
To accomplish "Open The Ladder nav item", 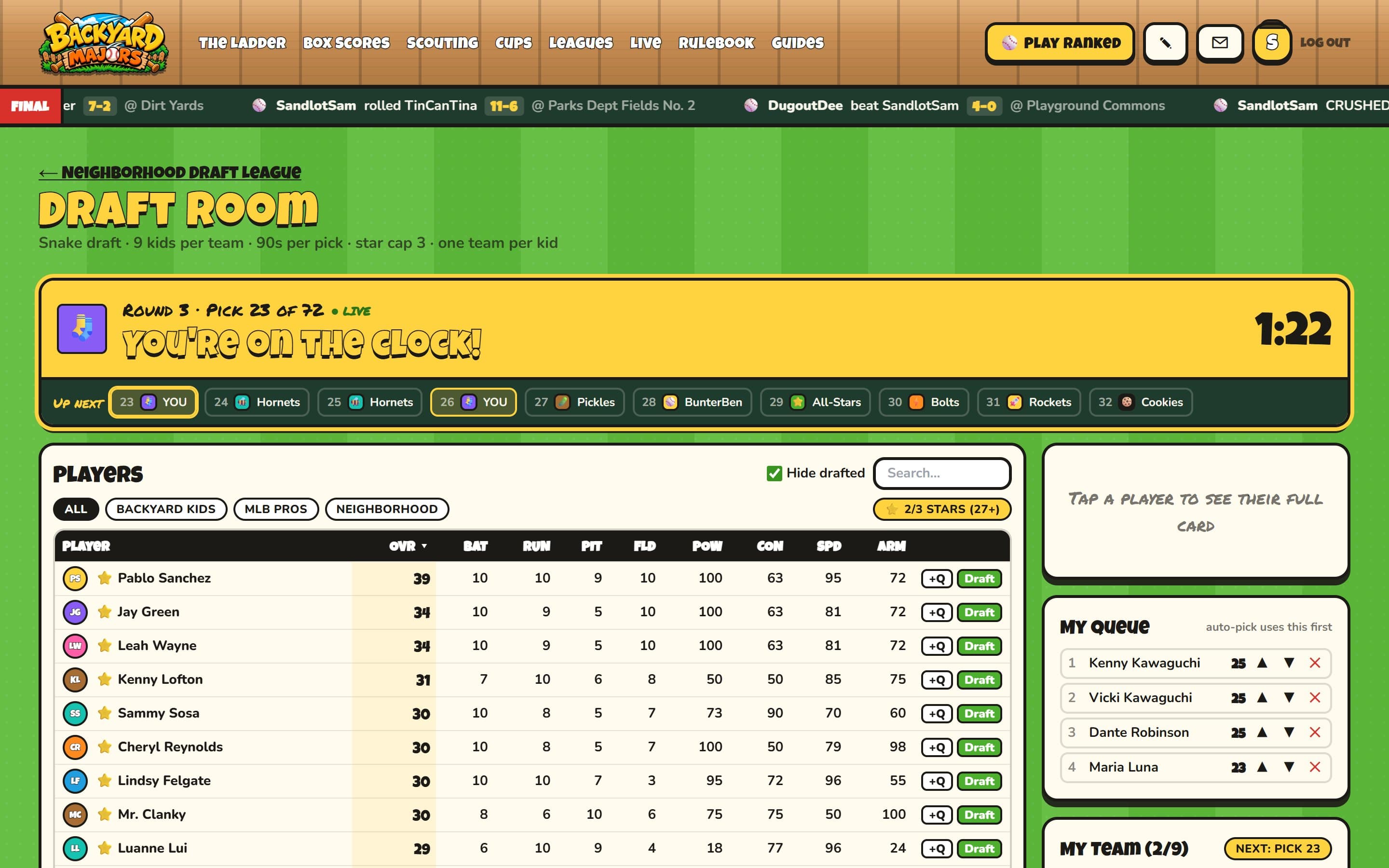I will [242, 43].
